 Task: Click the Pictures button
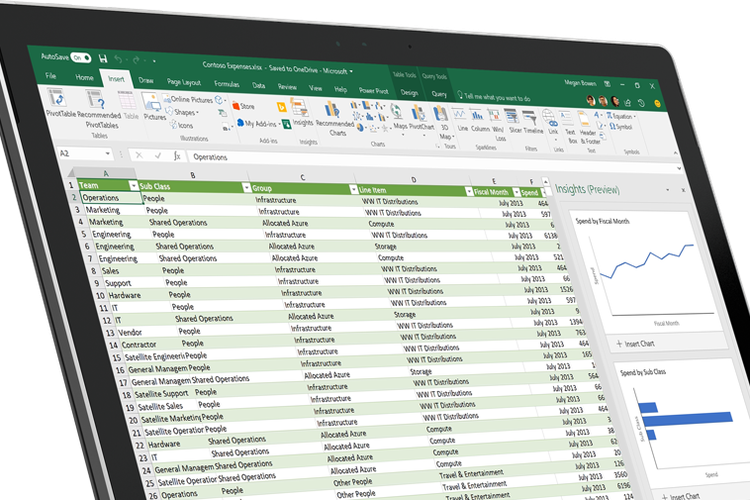[154, 107]
